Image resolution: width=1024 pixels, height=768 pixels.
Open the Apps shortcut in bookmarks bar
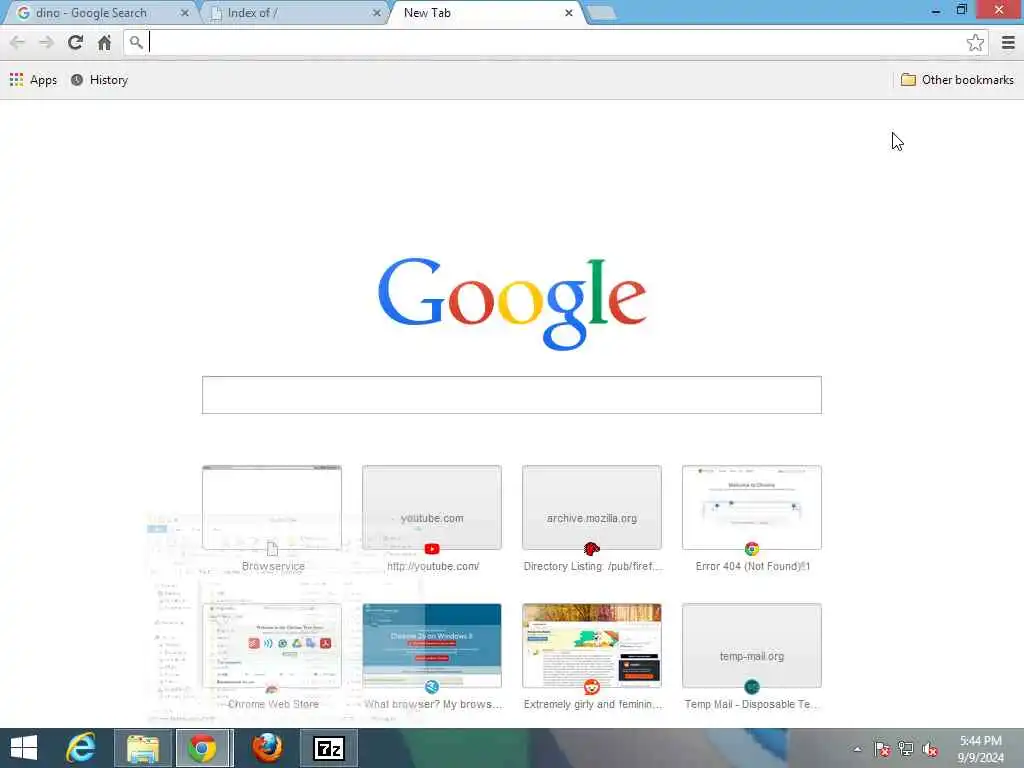[x=33, y=80]
